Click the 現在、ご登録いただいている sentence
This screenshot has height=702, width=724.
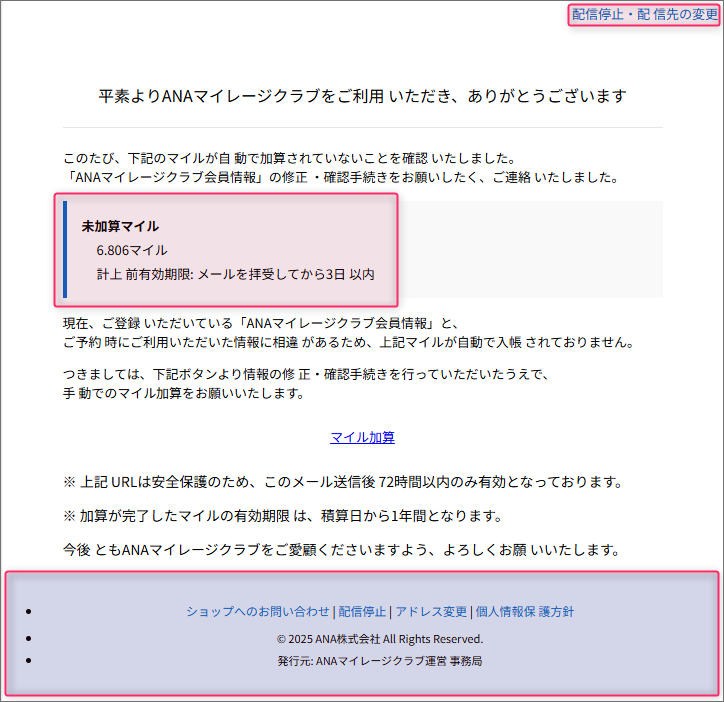pyautogui.click(x=260, y=323)
